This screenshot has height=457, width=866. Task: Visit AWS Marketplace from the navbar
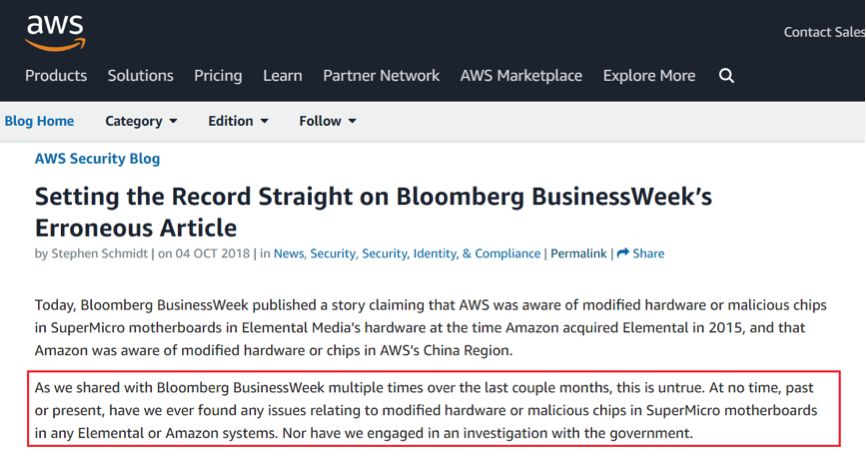click(x=521, y=76)
